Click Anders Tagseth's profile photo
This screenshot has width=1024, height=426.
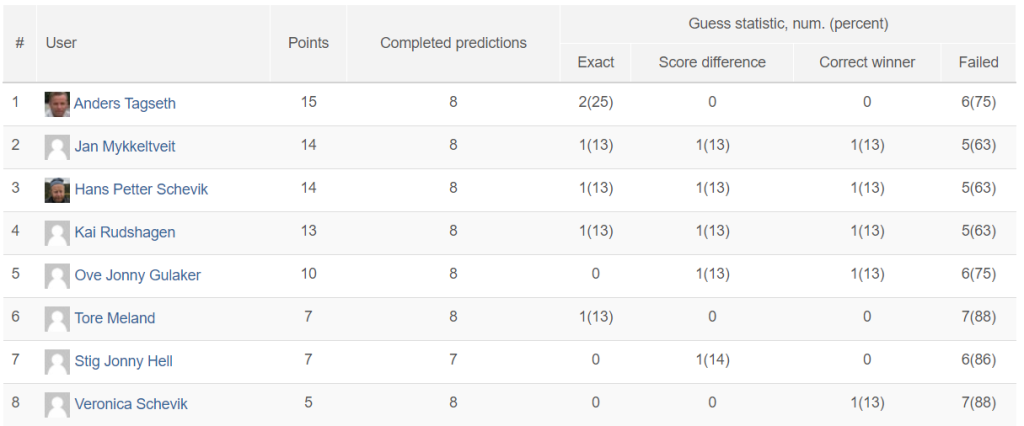[x=57, y=104]
